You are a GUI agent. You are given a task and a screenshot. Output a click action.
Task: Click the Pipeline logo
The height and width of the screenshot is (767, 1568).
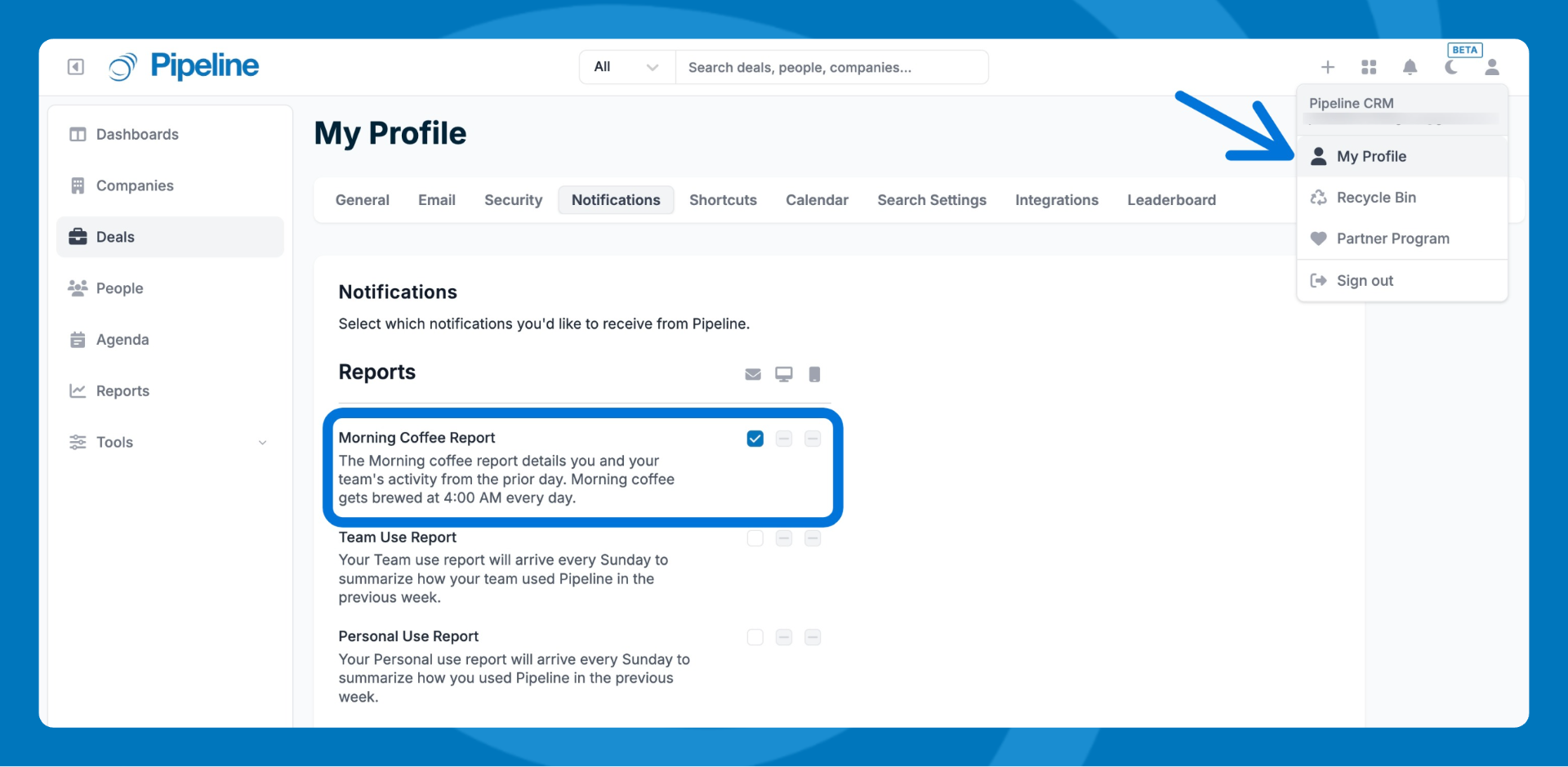pyautogui.click(x=185, y=66)
